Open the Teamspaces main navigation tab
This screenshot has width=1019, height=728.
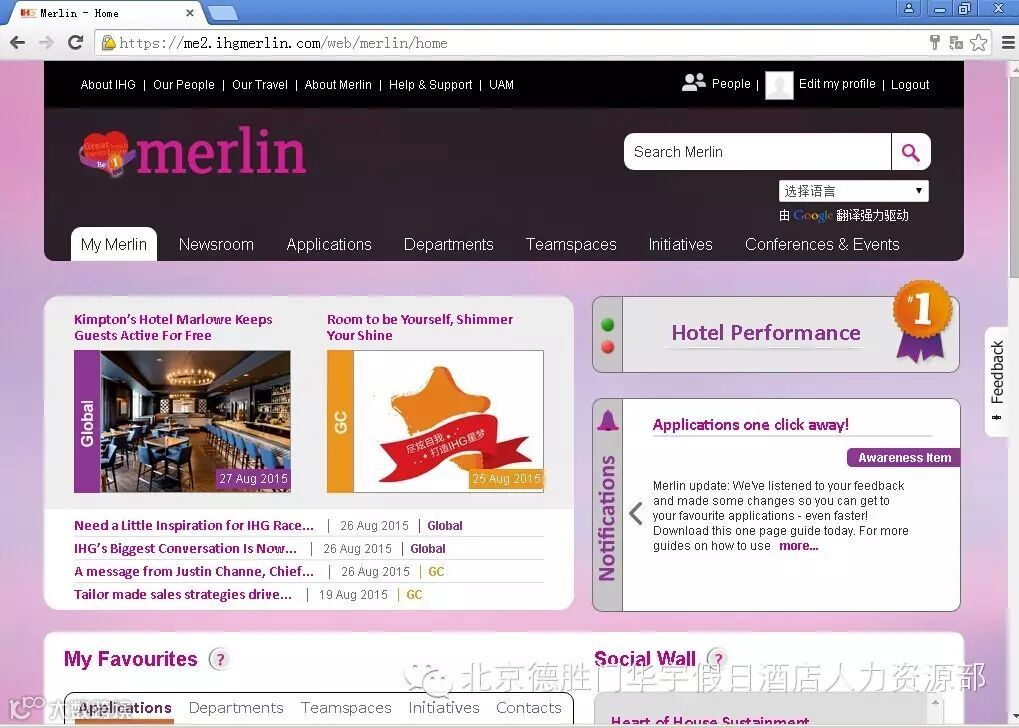(571, 244)
